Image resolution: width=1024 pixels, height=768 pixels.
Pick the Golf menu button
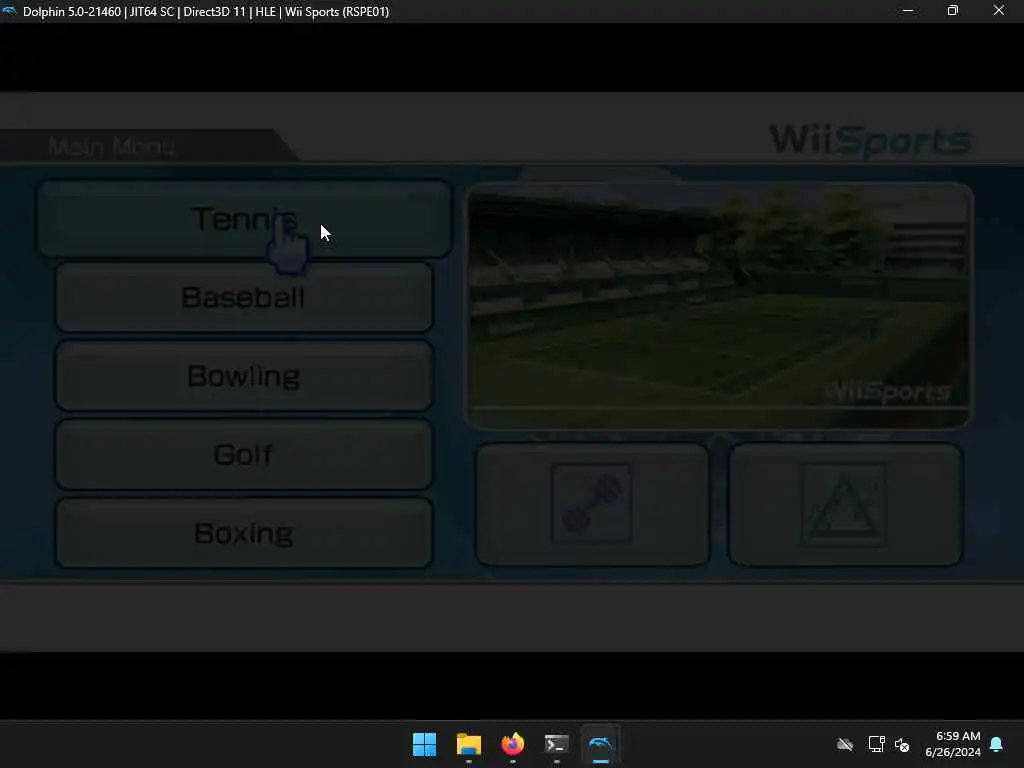[x=244, y=455]
